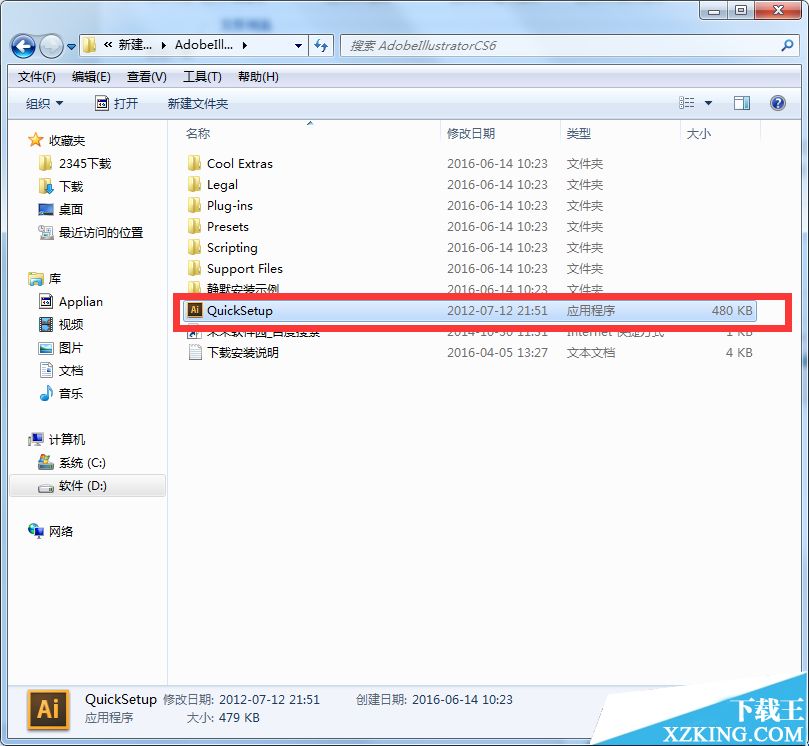This screenshot has width=809, height=746.
Task: Click the search magnifier icon
Action: [x=787, y=45]
